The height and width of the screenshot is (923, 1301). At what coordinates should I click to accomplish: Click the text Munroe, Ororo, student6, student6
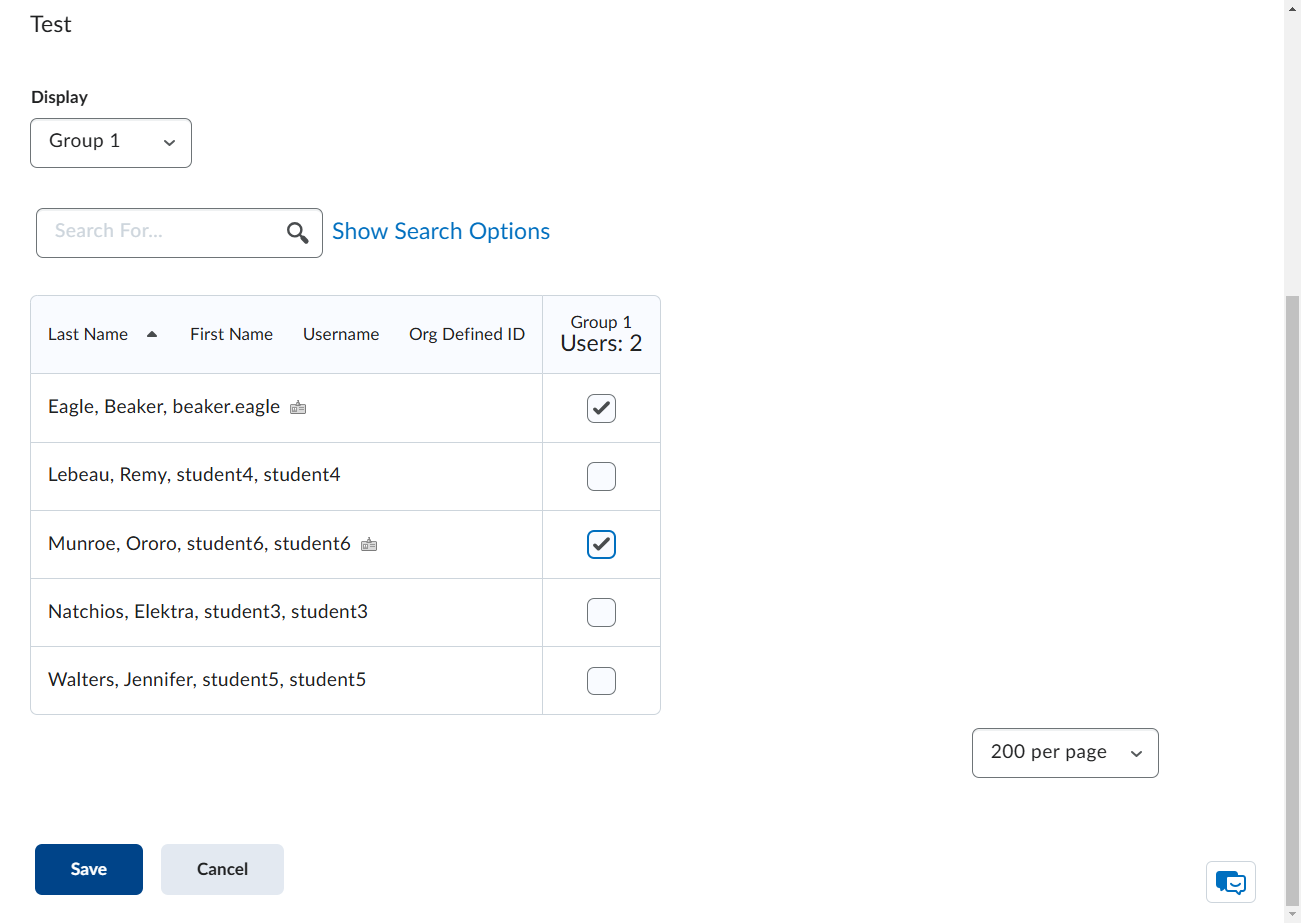[199, 543]
